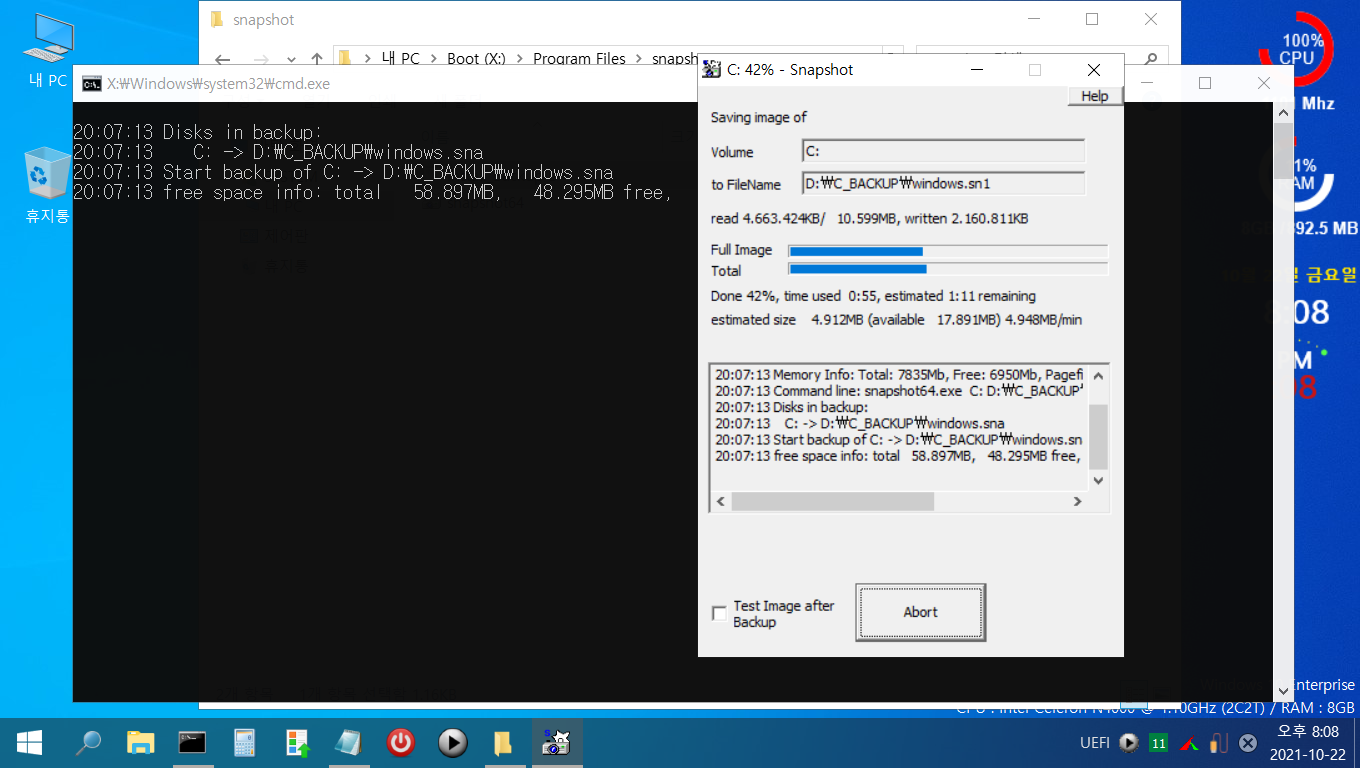Click the log horizontal scroll right arrow
The width and height of the screenshot is (1360, 768).
click(x=1077, y=501)
